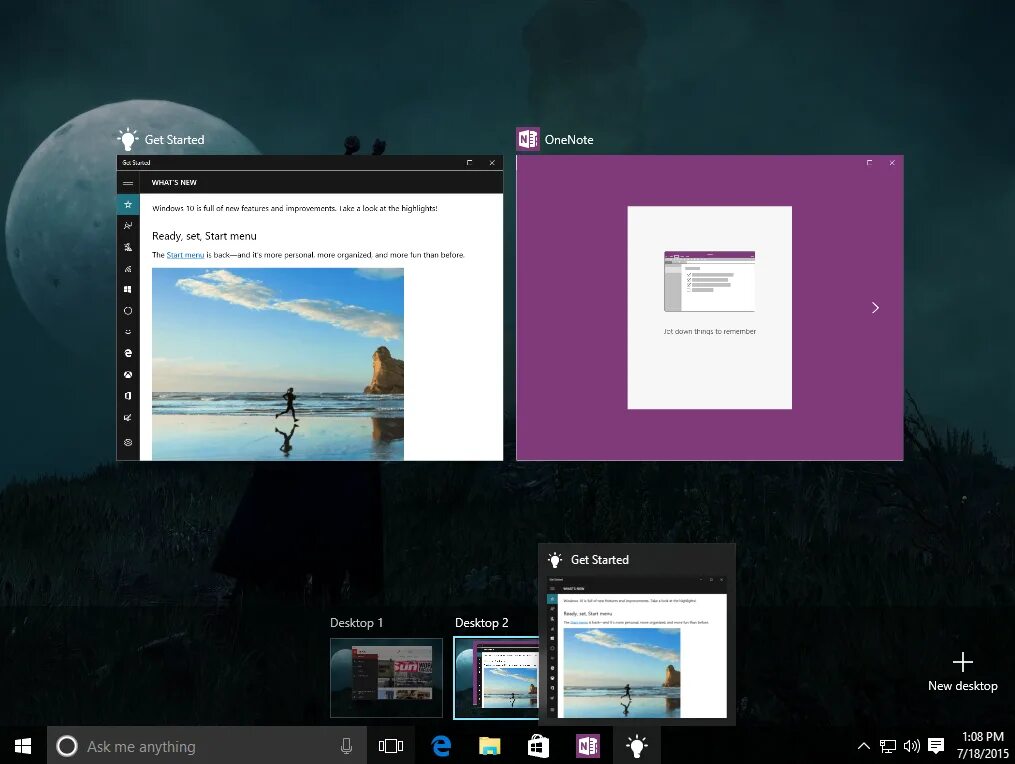
Task: Select the star What's New icon
Action: coord(128,205)
